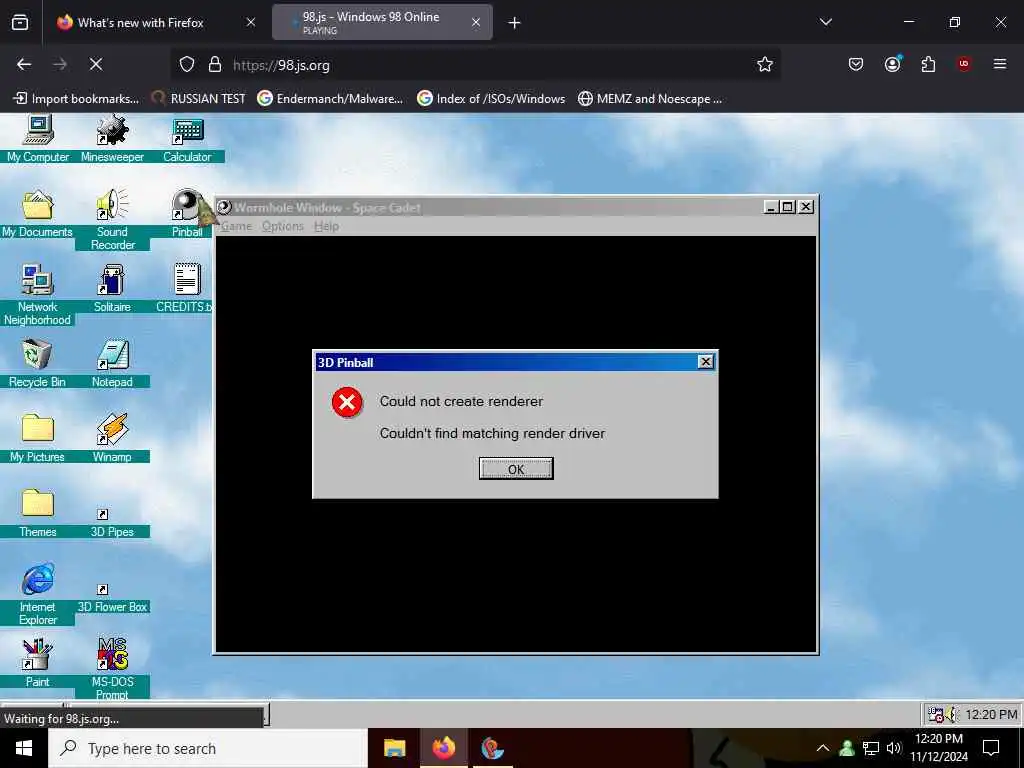Open the Index of /ISOs/Windows bookmark
Viewport: 1024px width, 768px height.
(491, 99)
